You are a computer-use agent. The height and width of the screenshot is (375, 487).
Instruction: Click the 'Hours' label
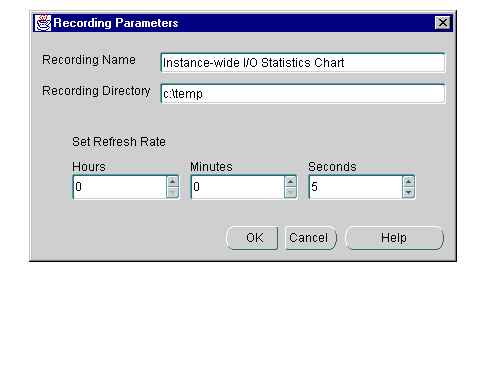point(89,167)
